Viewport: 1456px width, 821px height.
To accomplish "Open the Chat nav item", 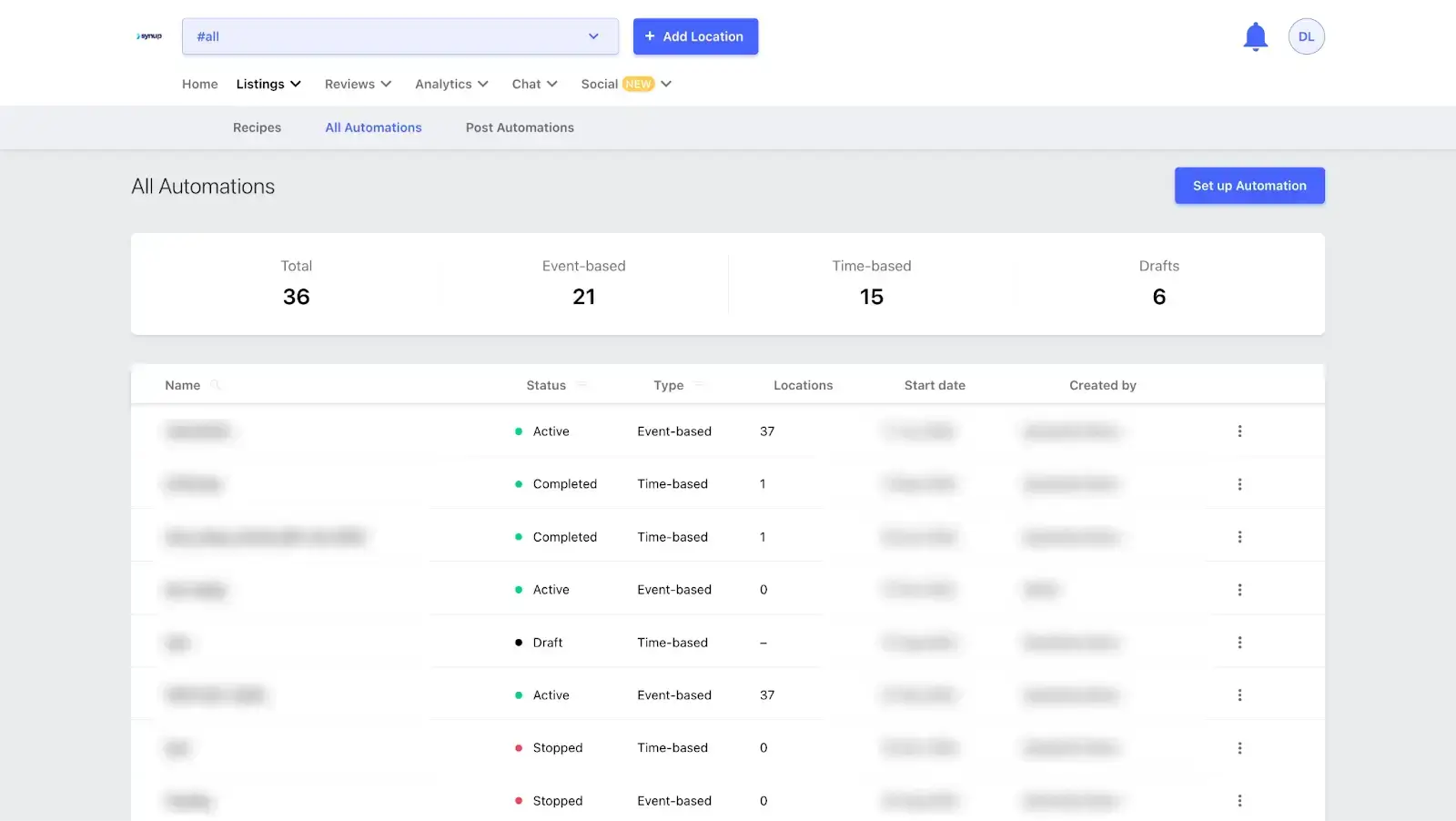I will click(526, 84).
